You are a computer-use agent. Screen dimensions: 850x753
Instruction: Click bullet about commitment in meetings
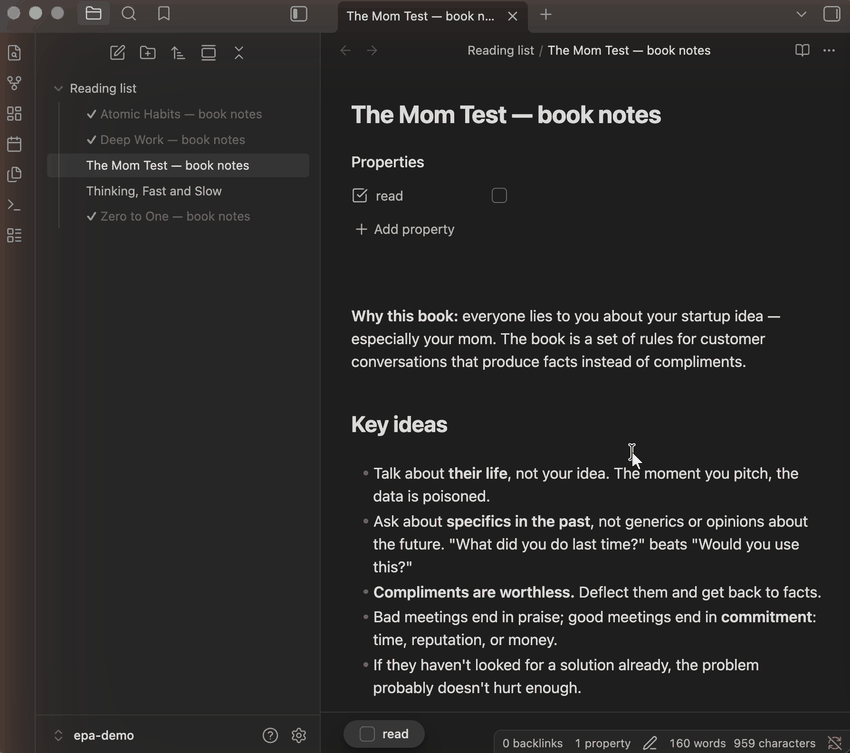point(594,628)
